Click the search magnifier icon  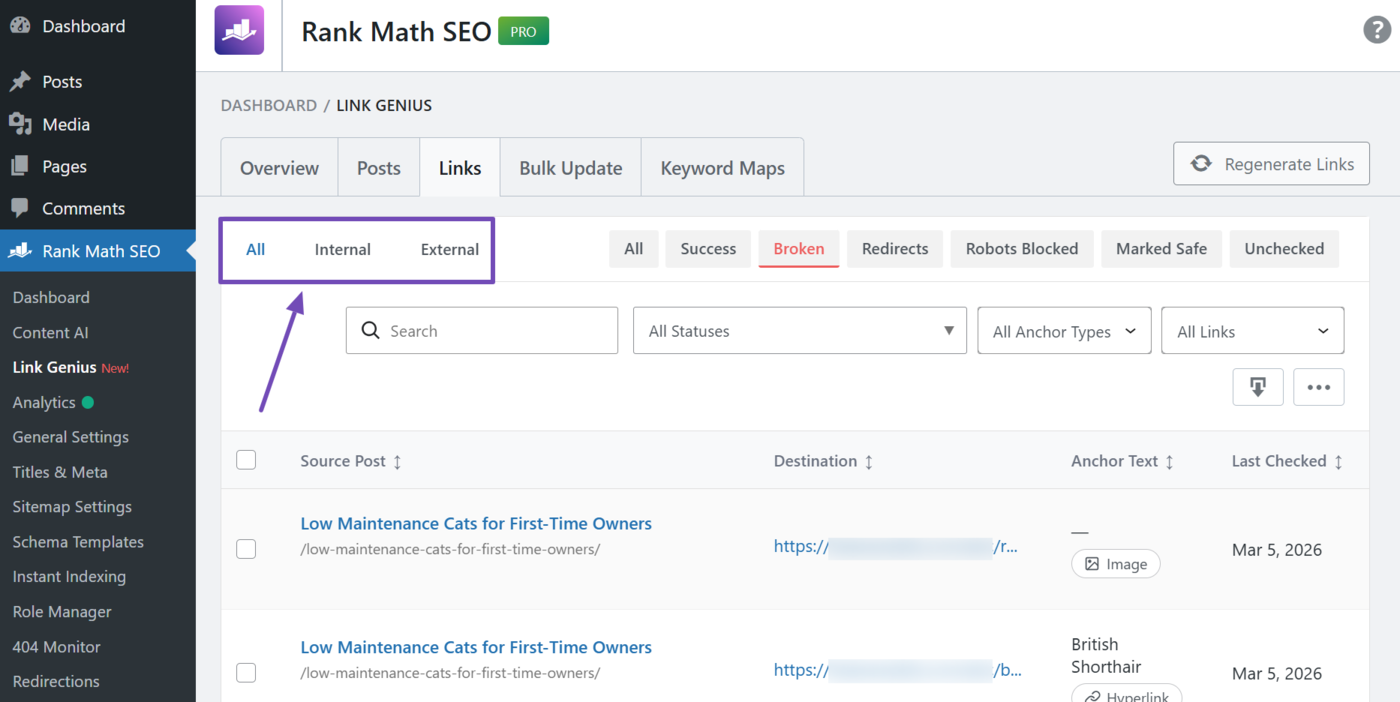click(x=370, y=331)
